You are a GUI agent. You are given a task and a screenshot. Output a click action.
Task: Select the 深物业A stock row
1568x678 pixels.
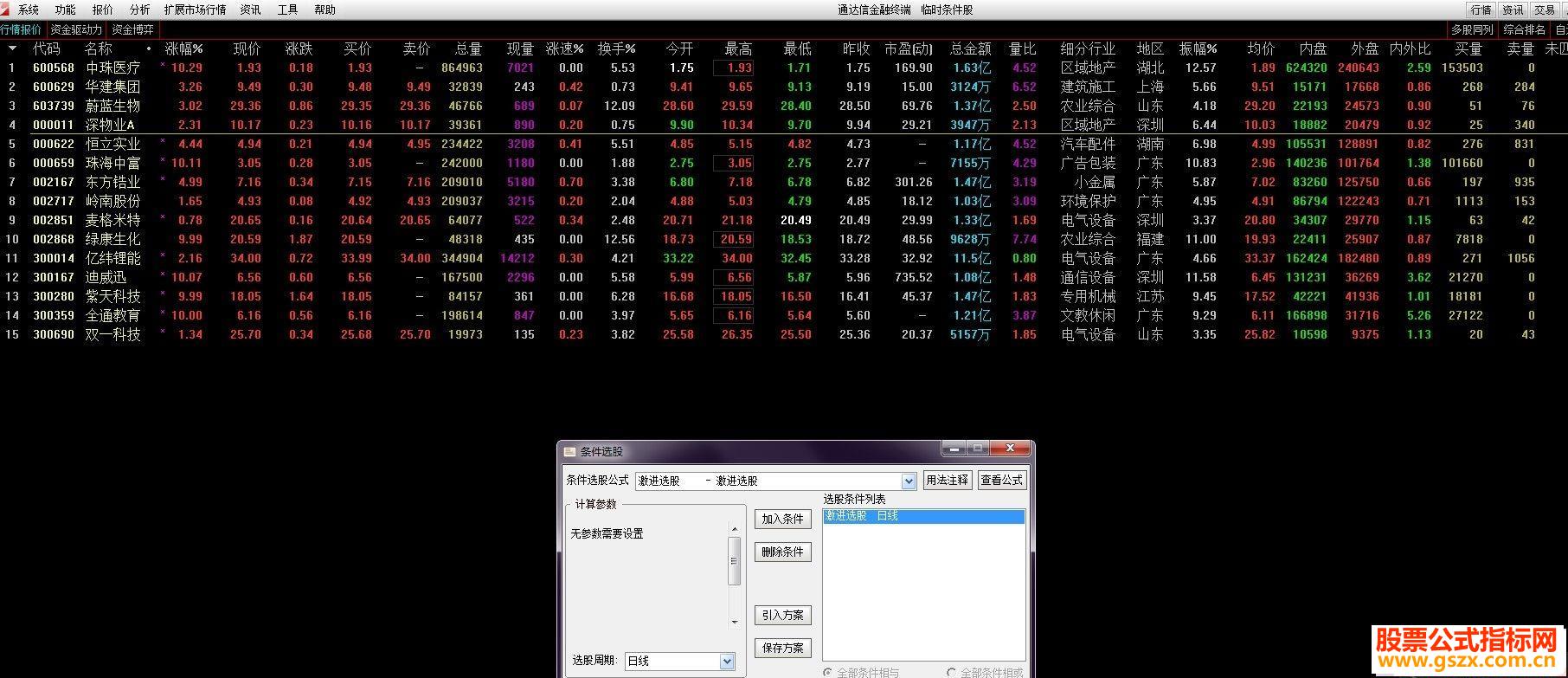[x=784, y=125]
